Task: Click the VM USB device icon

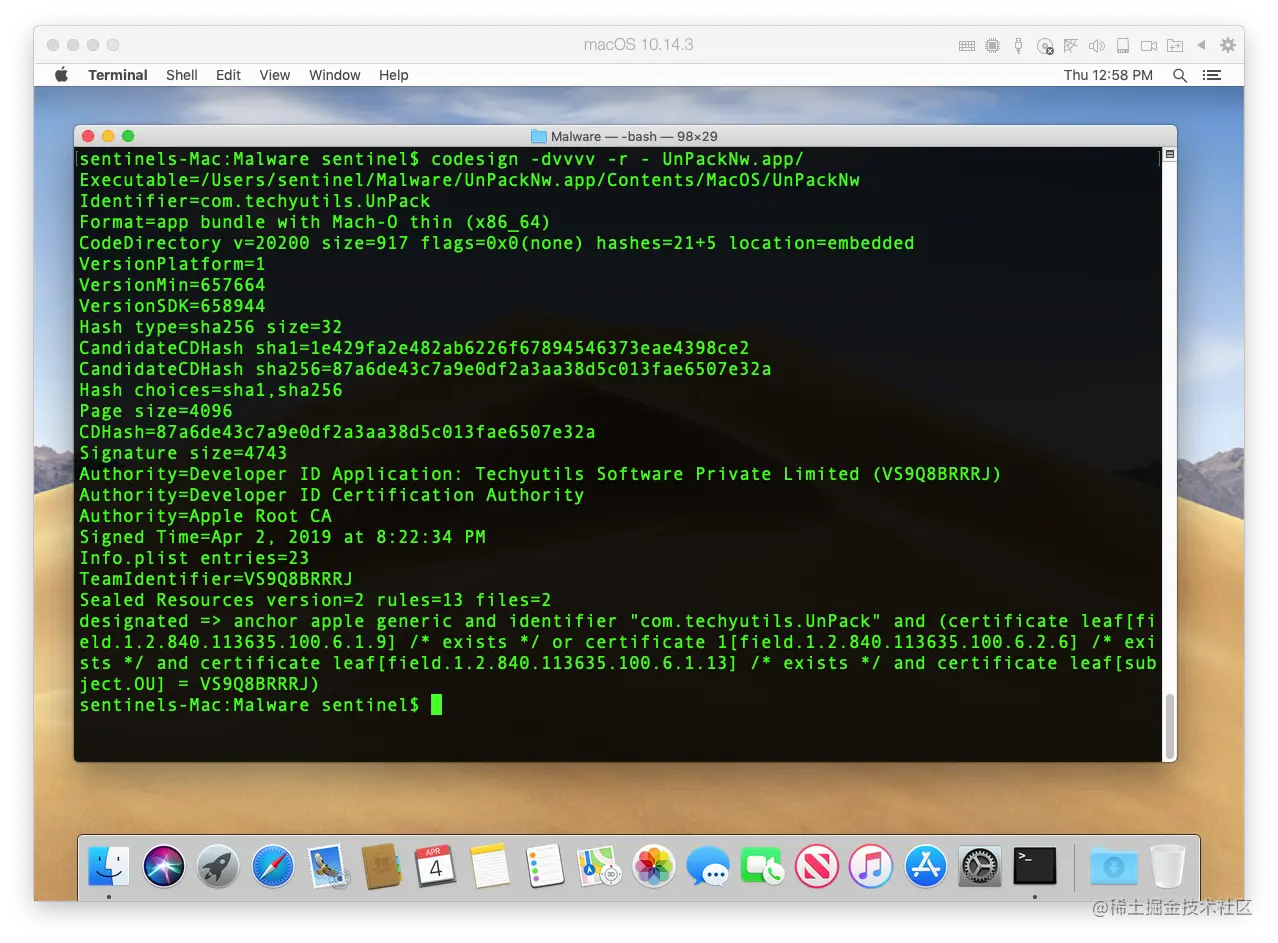Action: point(1018,45)
